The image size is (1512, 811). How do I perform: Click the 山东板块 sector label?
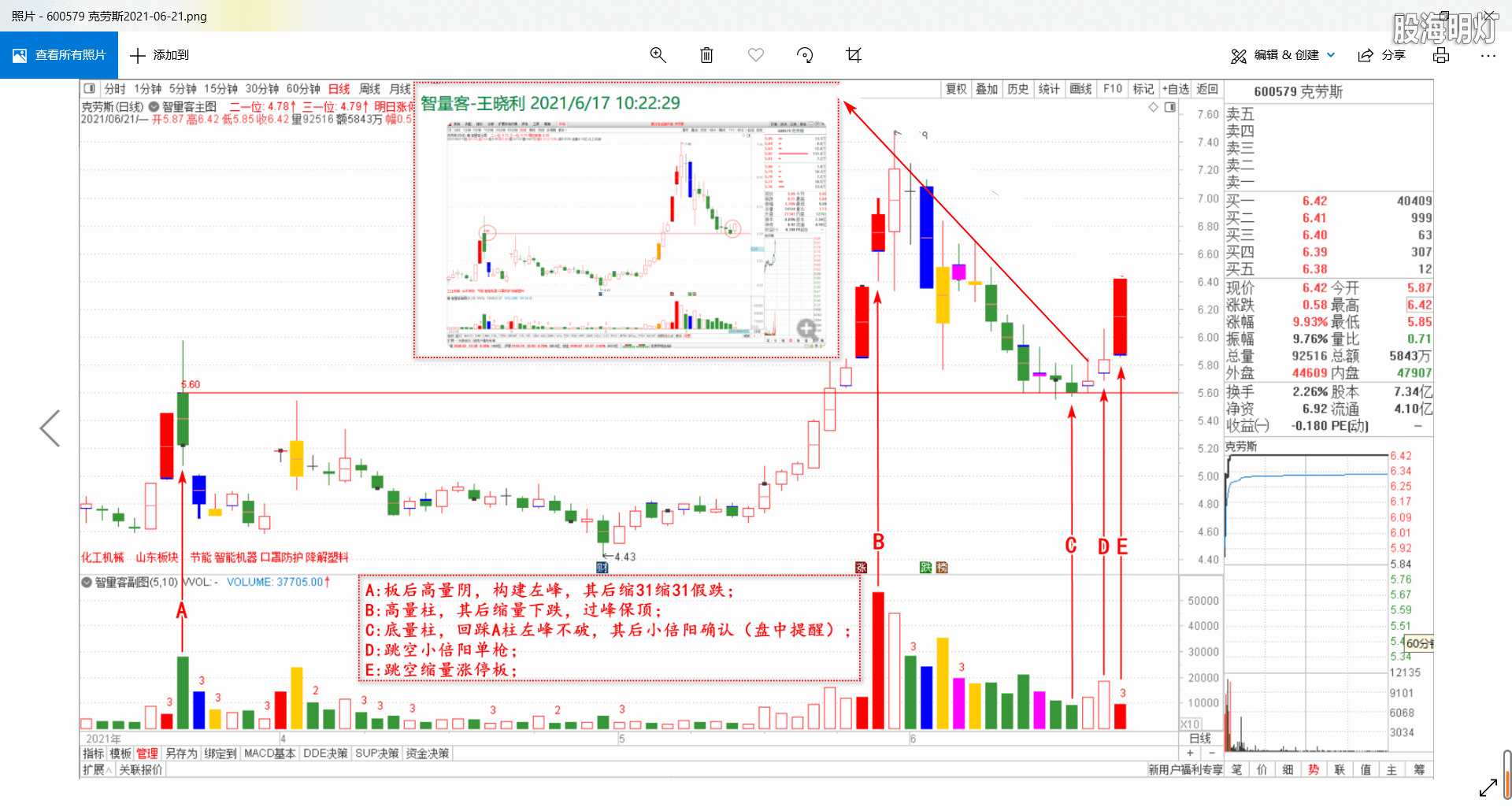point(157,557)
